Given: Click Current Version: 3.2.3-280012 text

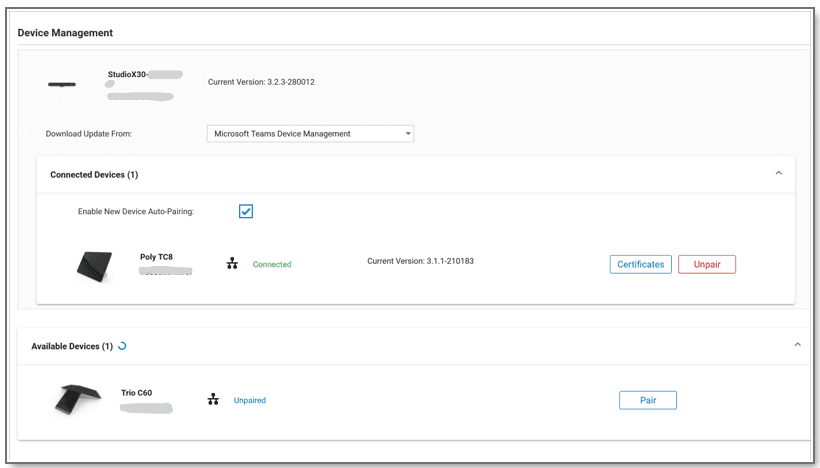Looking at the screenshot, I should pyautogui.click(x=261, y=82).
